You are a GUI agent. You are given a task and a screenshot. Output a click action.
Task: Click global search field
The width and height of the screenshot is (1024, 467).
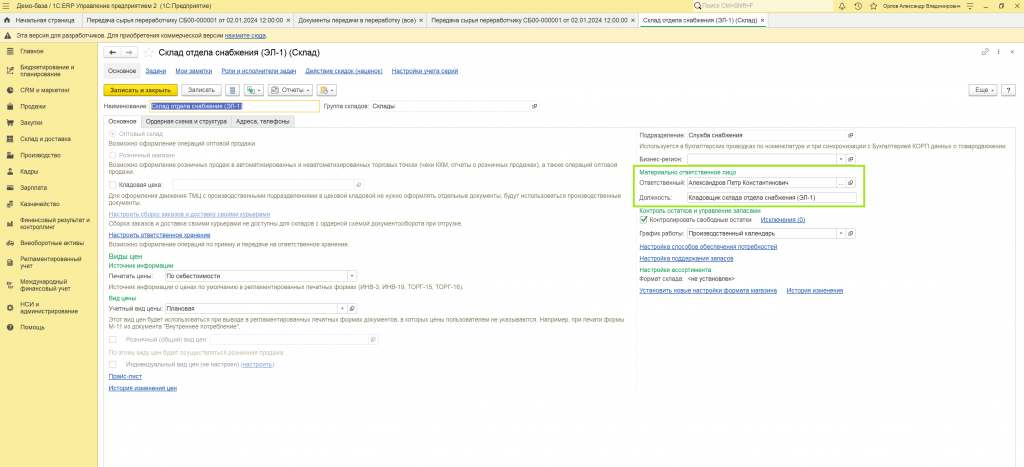pos(763,5)
